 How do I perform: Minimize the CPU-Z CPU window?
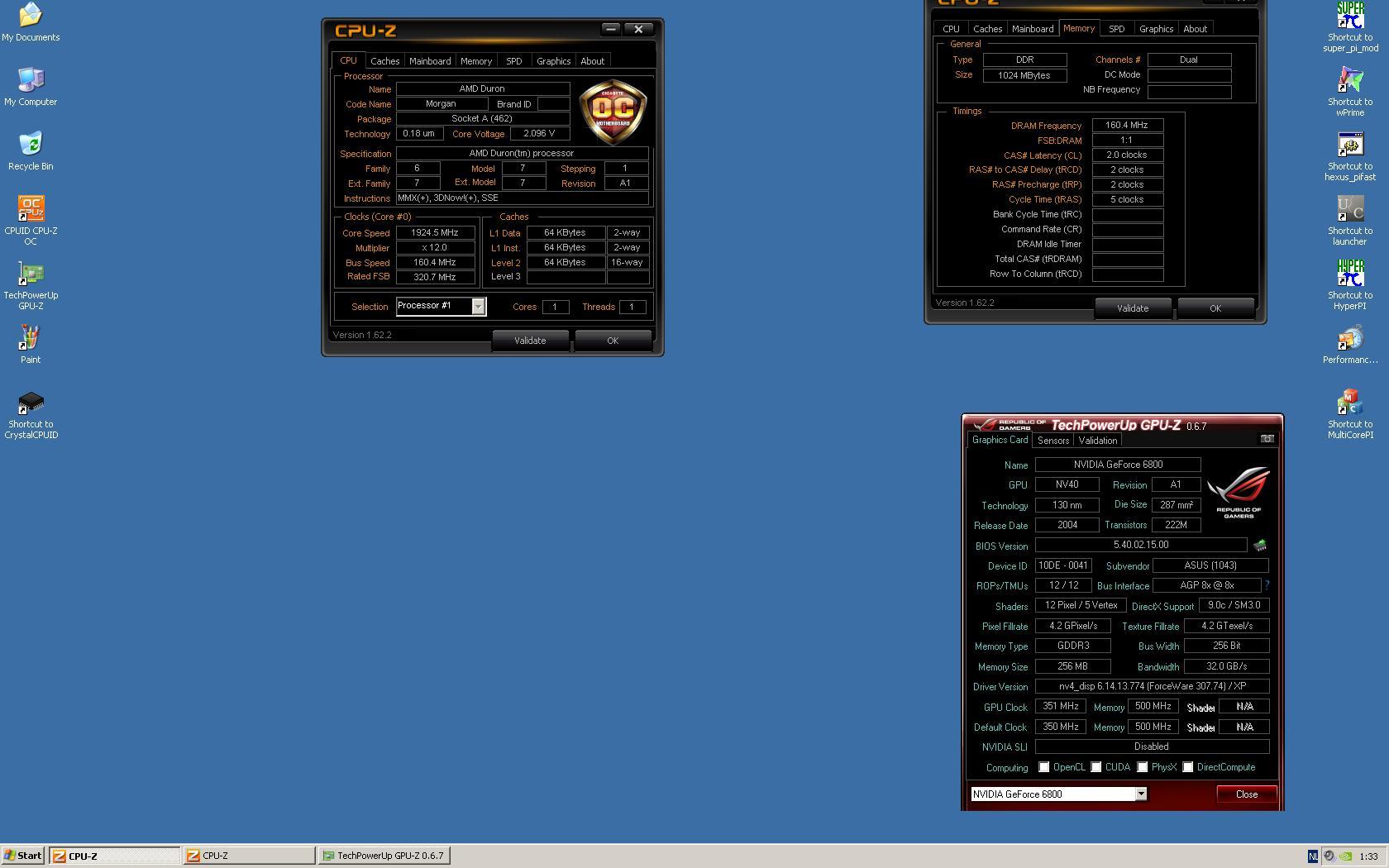pyautogui.click(x=610, y=29)
